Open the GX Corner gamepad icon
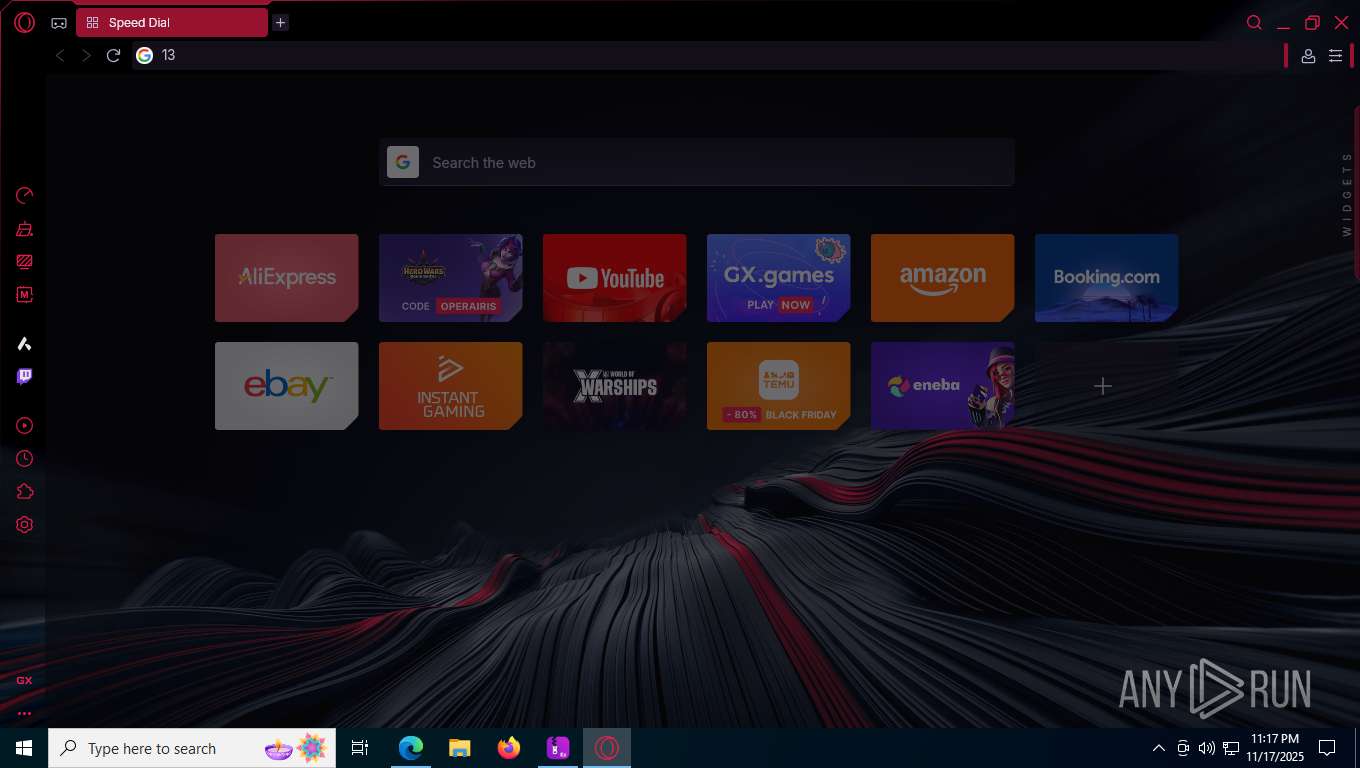 (x=59, y=23)
